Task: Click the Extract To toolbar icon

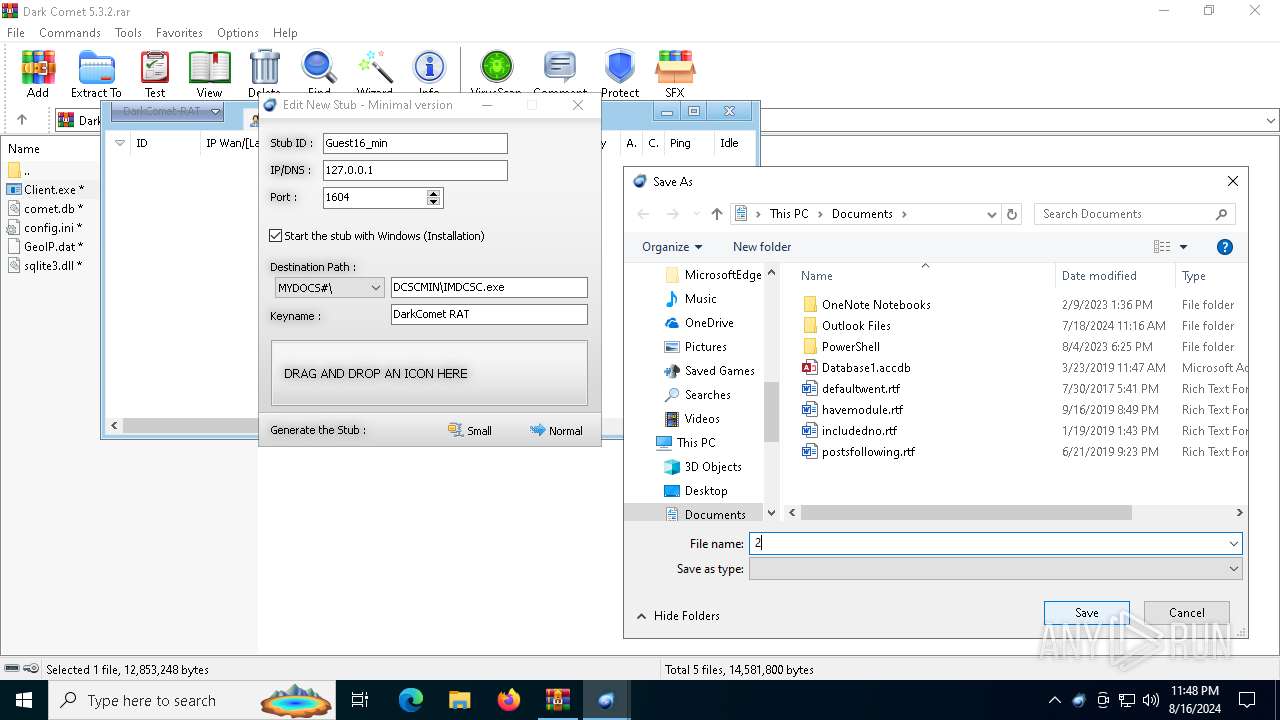Action: pyautogui.click(x=96, y=74)
